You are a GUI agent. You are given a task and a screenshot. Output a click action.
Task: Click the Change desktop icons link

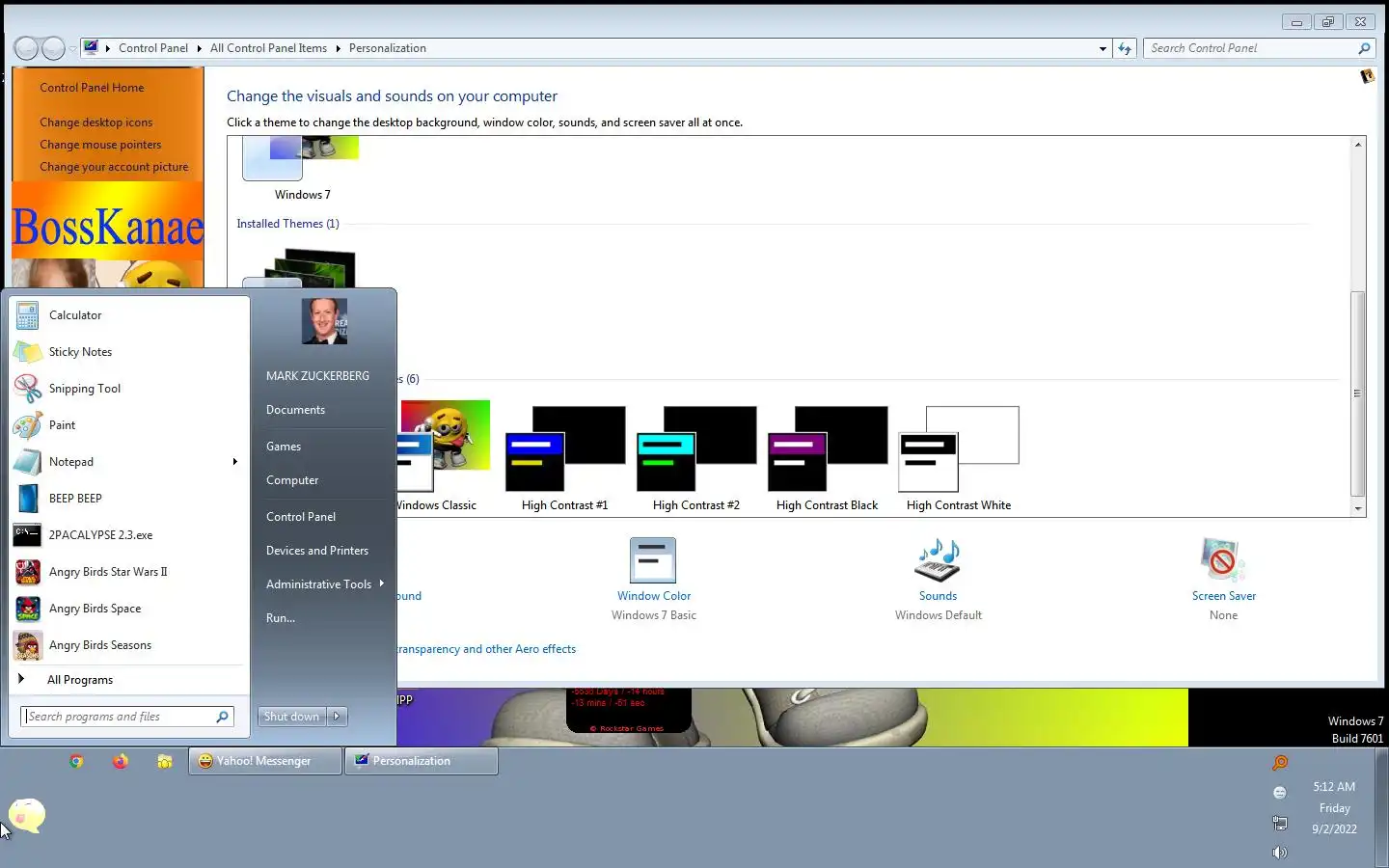coord(95,122)
